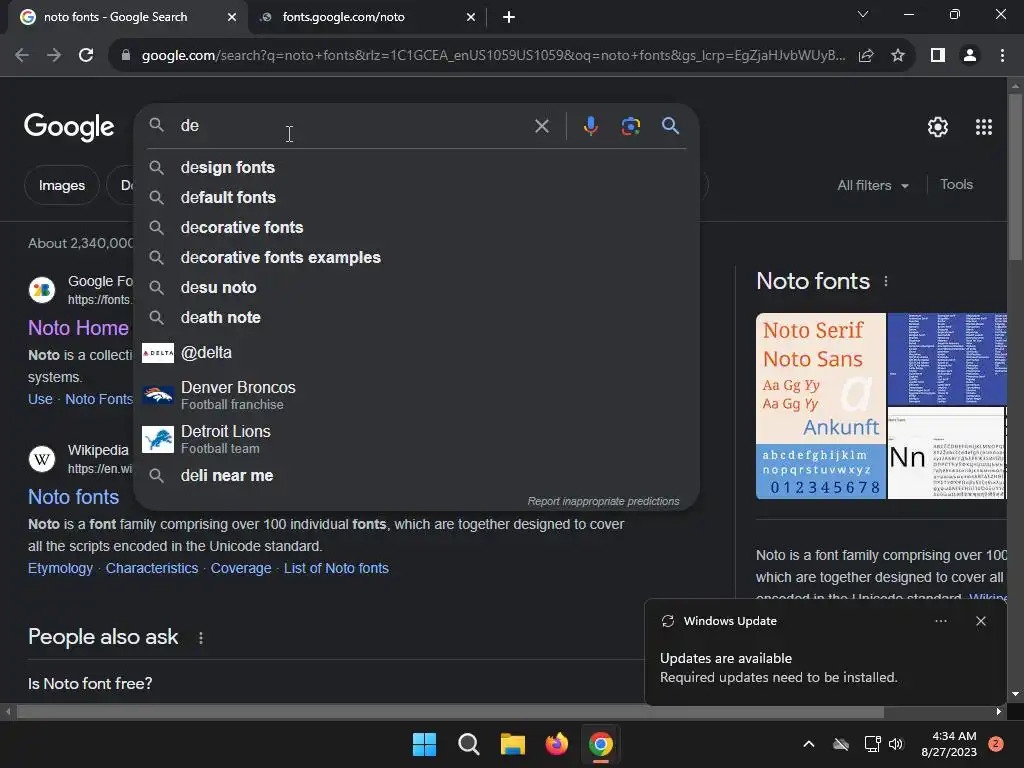Choose the 'design fonts' suggestion
The image size is (1024, 768).
pos(416,168)
